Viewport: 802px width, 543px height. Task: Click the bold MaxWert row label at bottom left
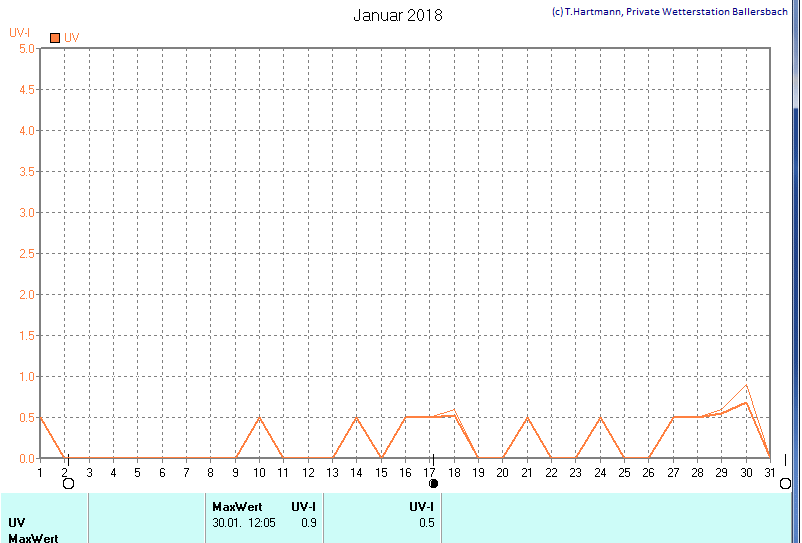tap(33, 538)
